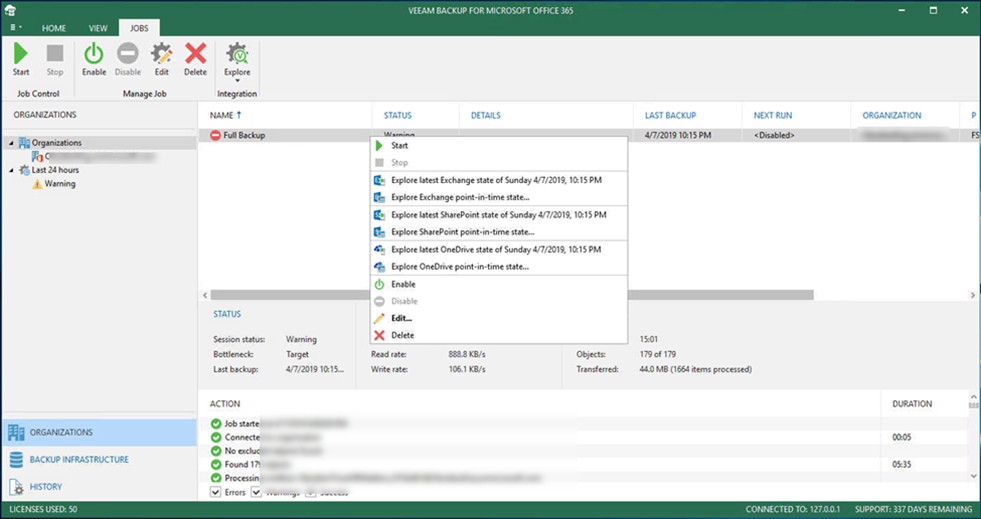Click the Organizations icon in bottom navigation
This screenshot has height=519, width=981.
pyautogui.click(x=16, y=432)
